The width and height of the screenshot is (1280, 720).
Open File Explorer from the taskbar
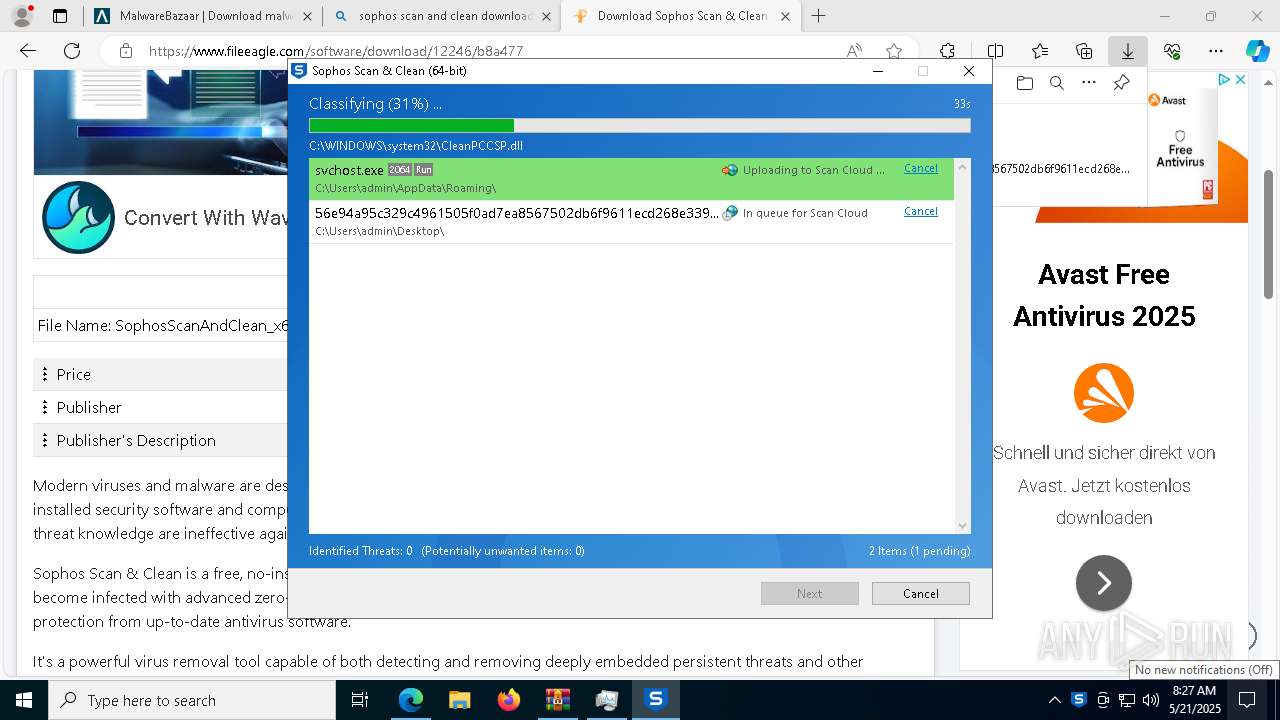[x=459, y=700]
